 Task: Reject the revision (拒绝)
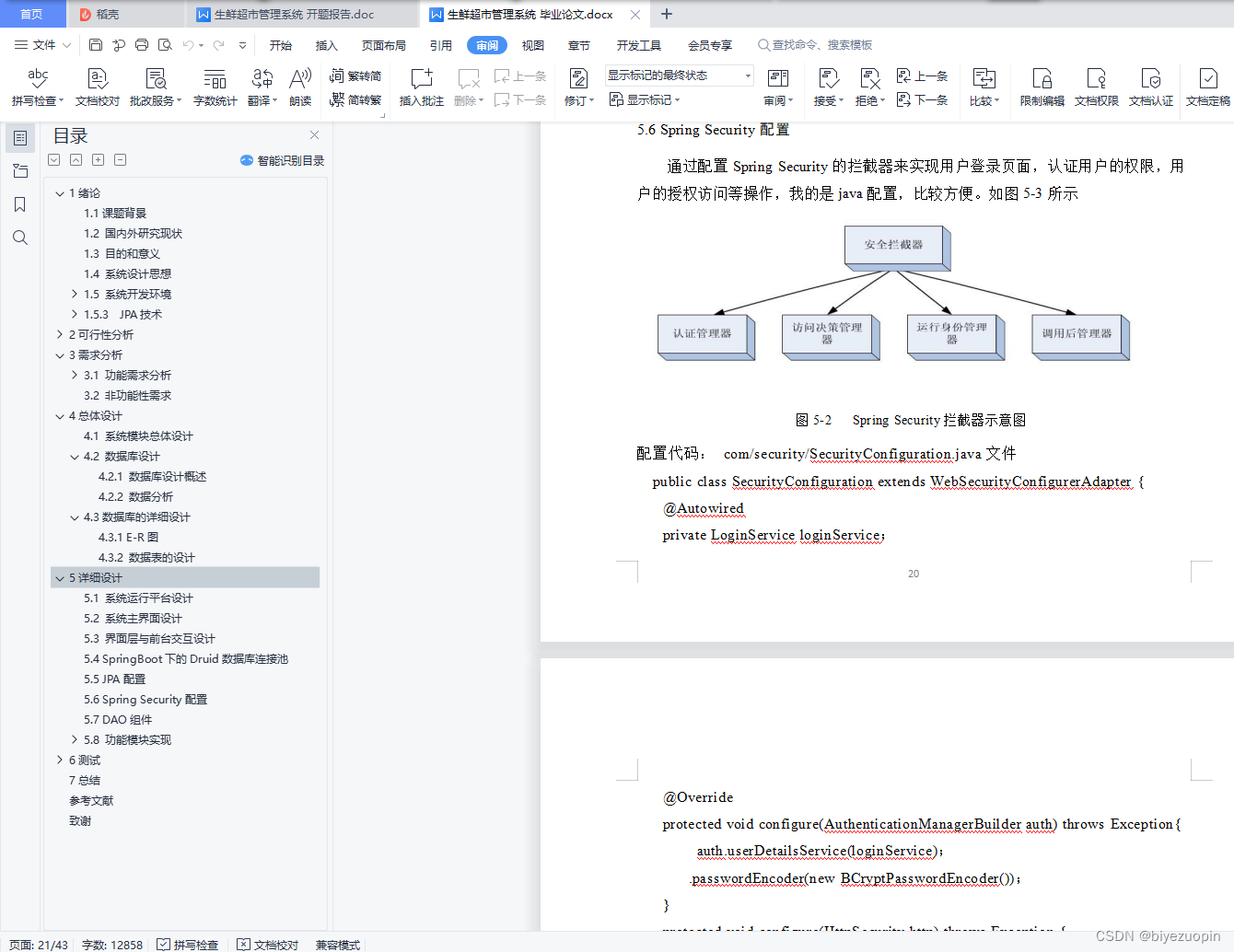[870, 87]
